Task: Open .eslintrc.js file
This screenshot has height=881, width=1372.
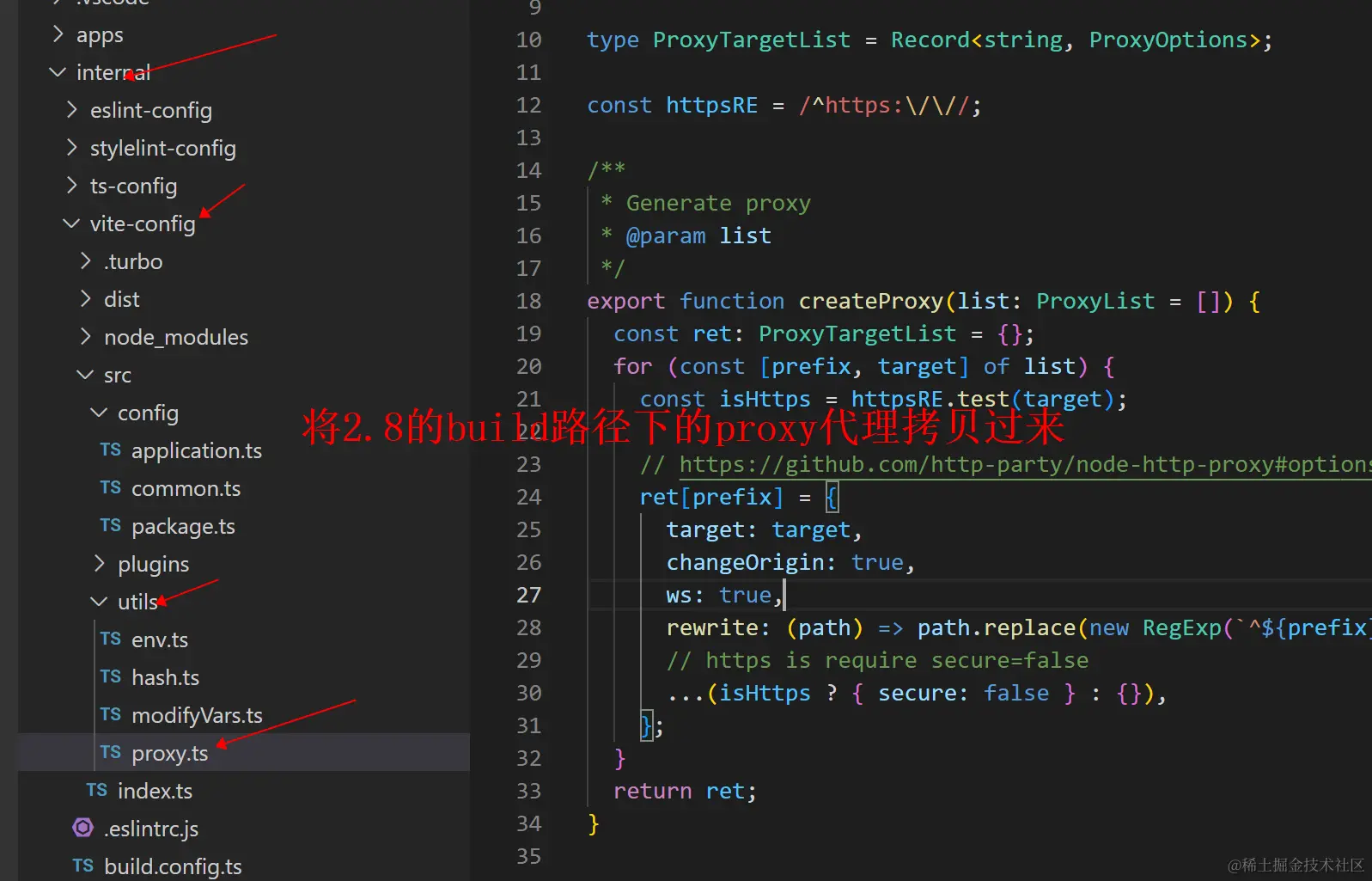Action: pos(151,829)
